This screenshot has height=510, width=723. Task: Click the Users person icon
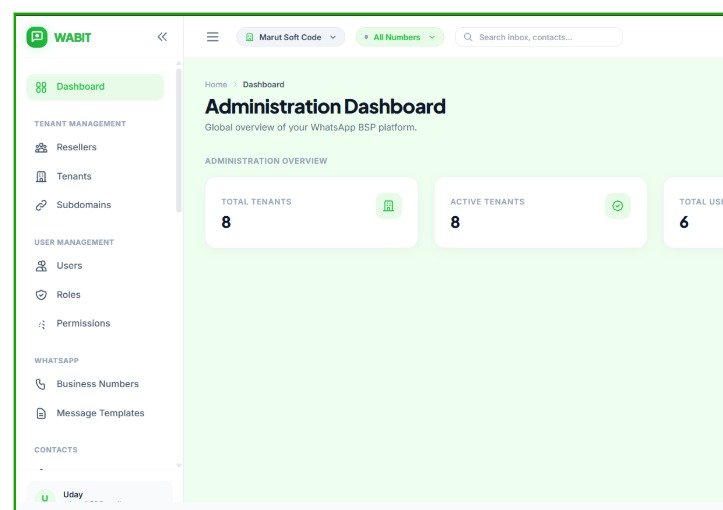click(x=41, y=266)
